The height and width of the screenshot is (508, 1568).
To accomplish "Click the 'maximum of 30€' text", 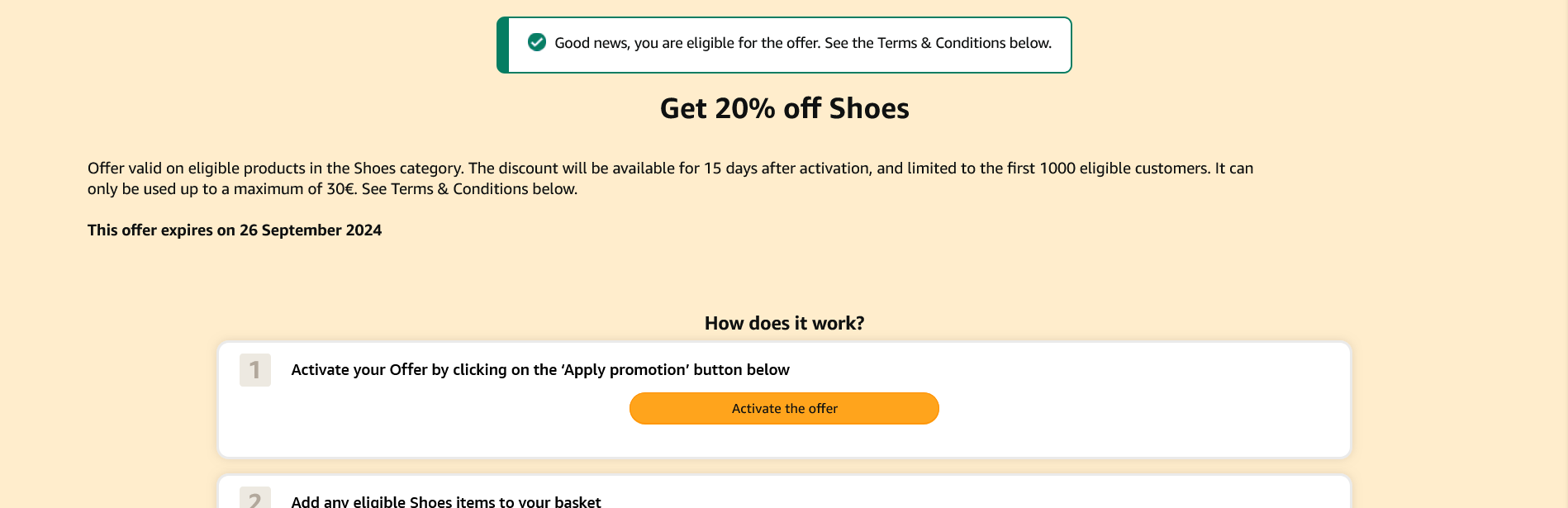I will (294, 189).
